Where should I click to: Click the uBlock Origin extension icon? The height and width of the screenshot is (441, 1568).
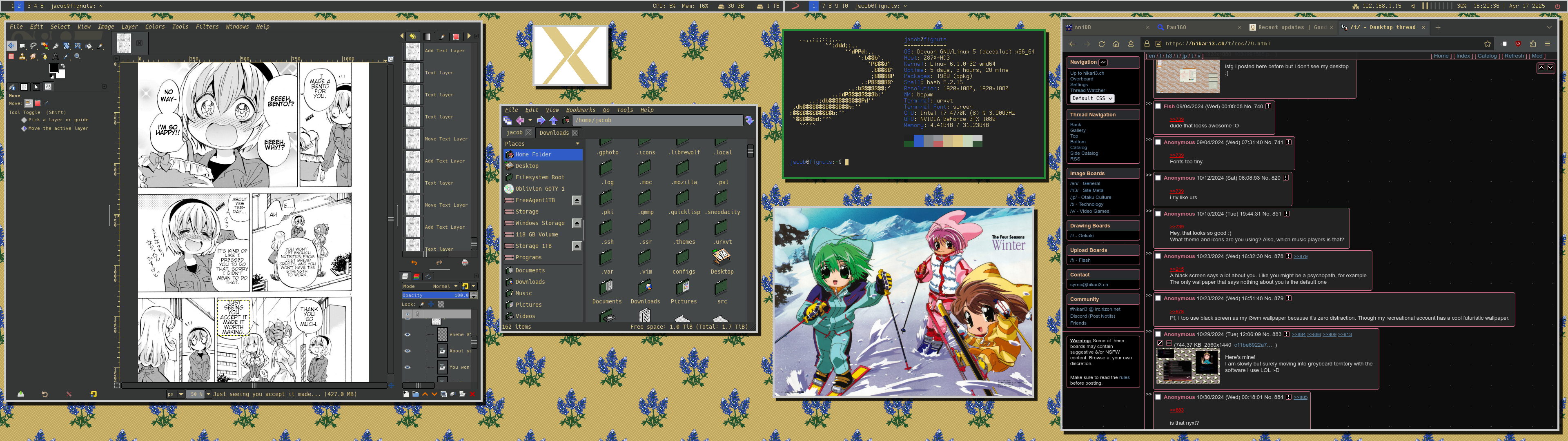pyautogui.click(x=1518, y=44)
